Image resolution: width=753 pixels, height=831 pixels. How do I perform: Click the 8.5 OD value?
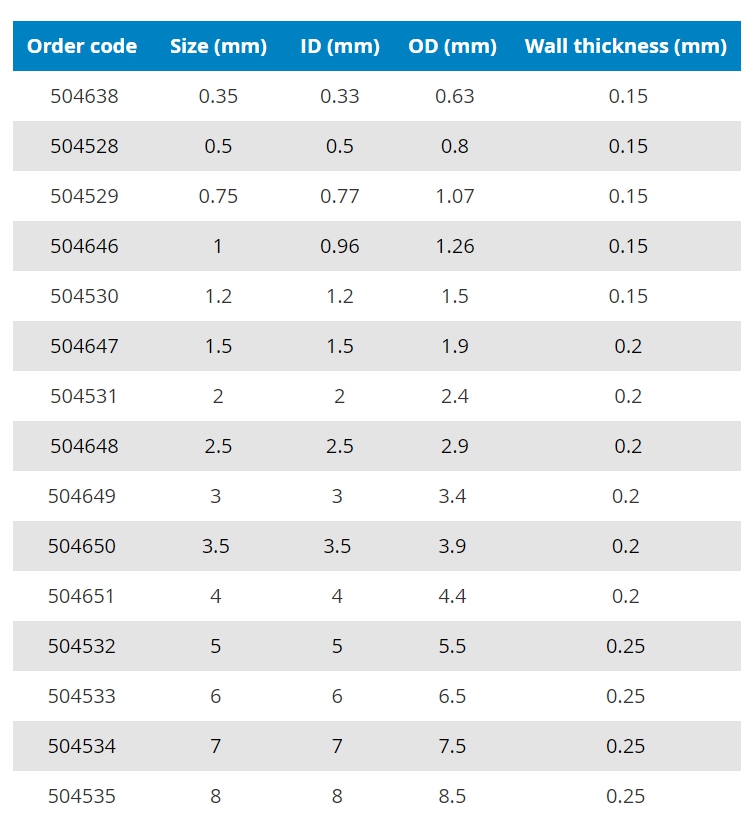pyautogui.click(x=452, y=796)
